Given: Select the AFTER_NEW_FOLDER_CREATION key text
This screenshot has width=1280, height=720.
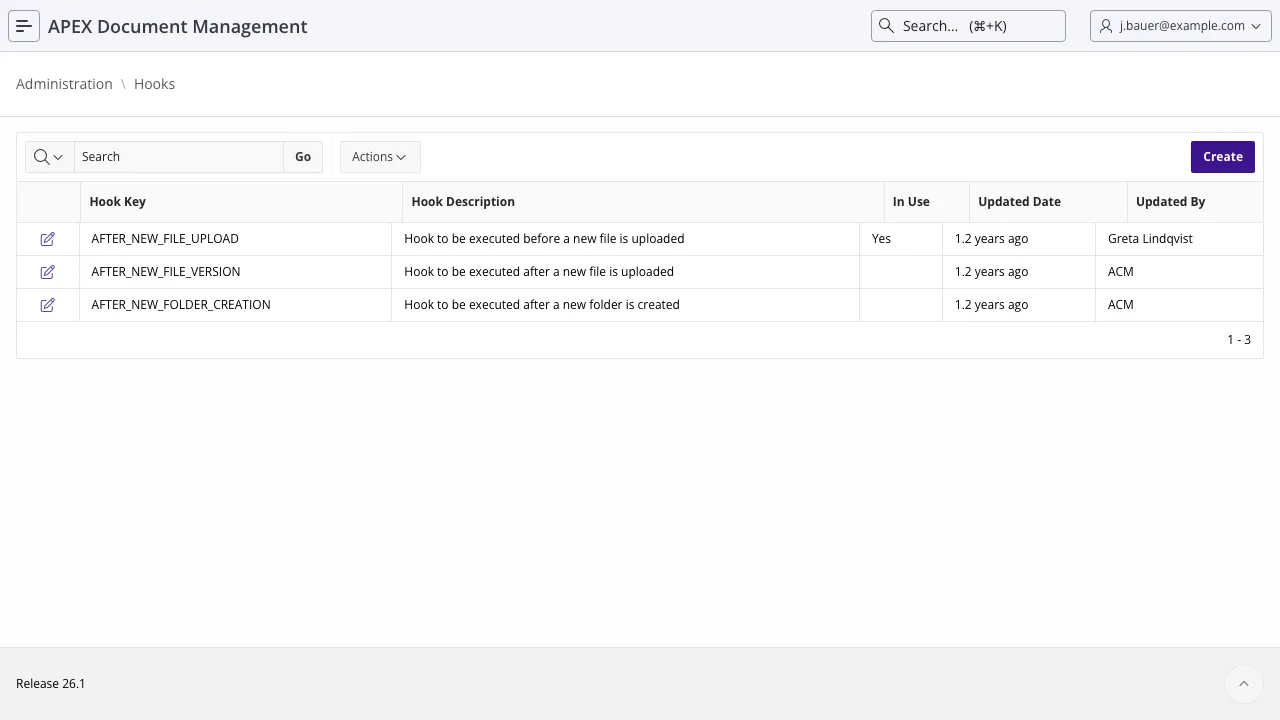Looking at the screenshot, I should [x=181, y=305].
